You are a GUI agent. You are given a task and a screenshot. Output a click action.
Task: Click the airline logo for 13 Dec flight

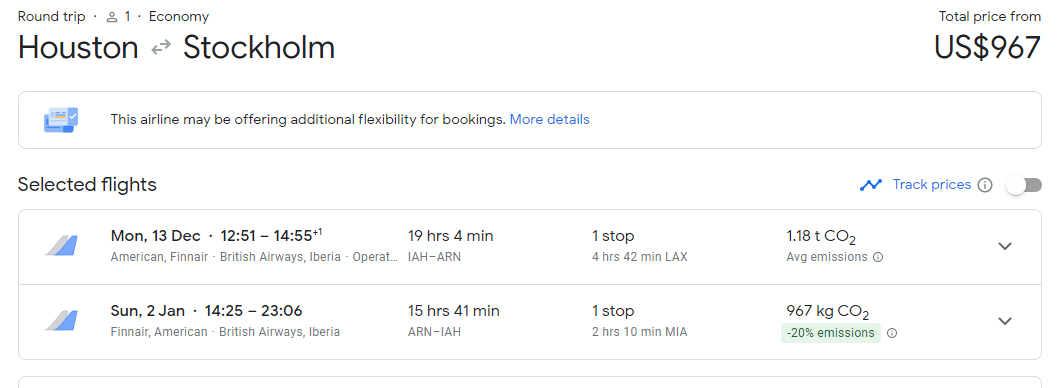coord(62,246)
